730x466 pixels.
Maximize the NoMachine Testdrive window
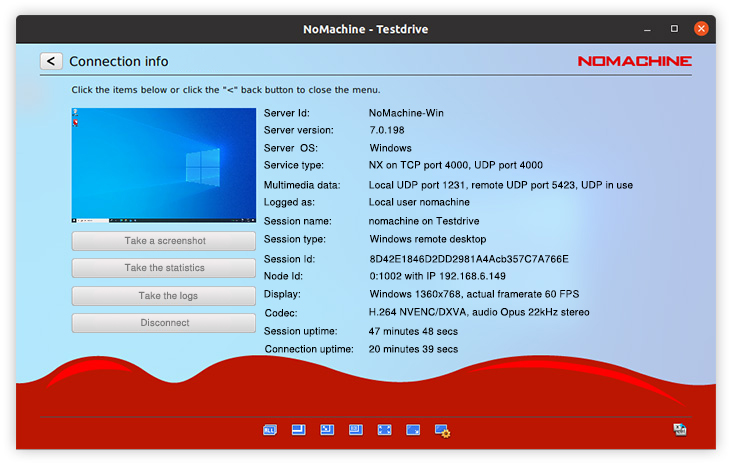coord(674,29)
